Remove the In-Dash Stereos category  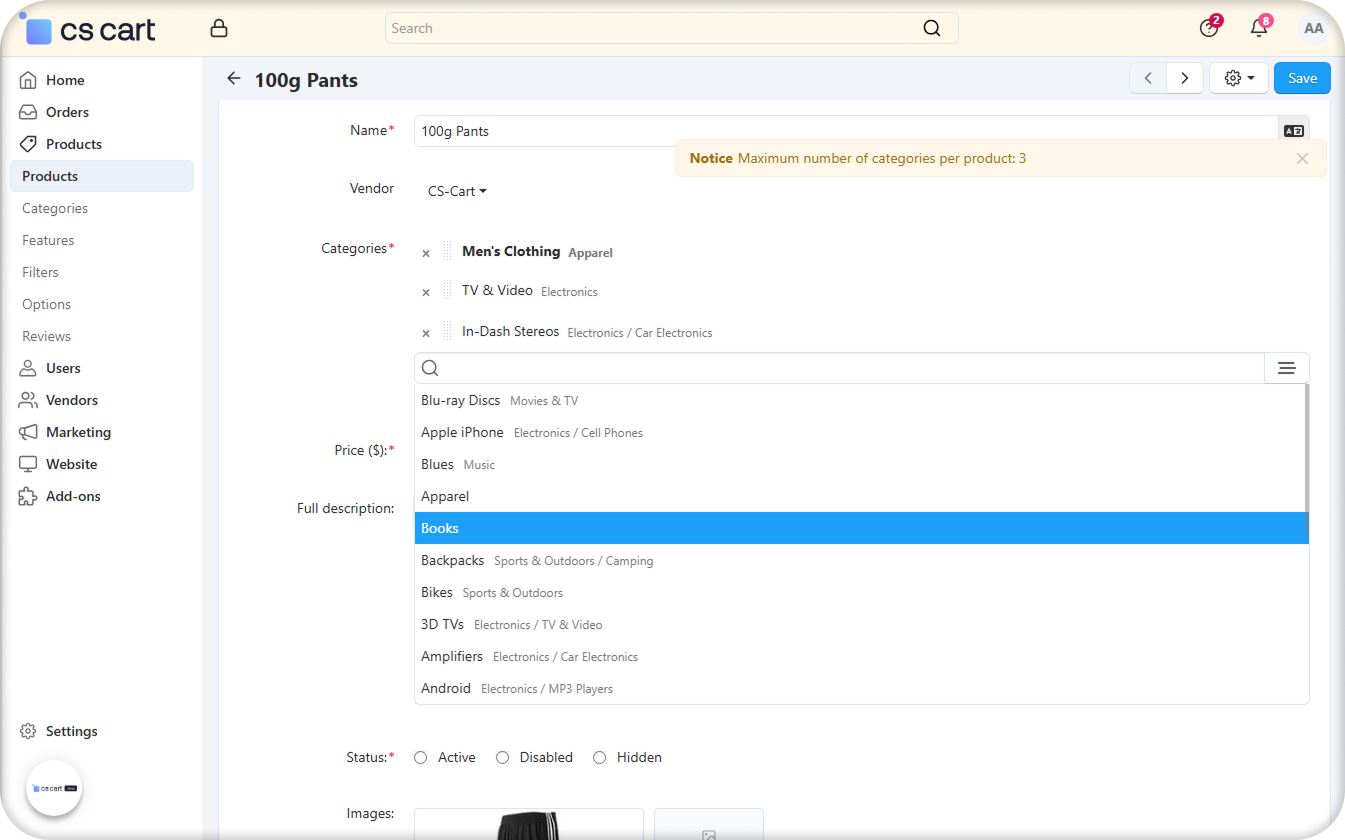point(426,334)
